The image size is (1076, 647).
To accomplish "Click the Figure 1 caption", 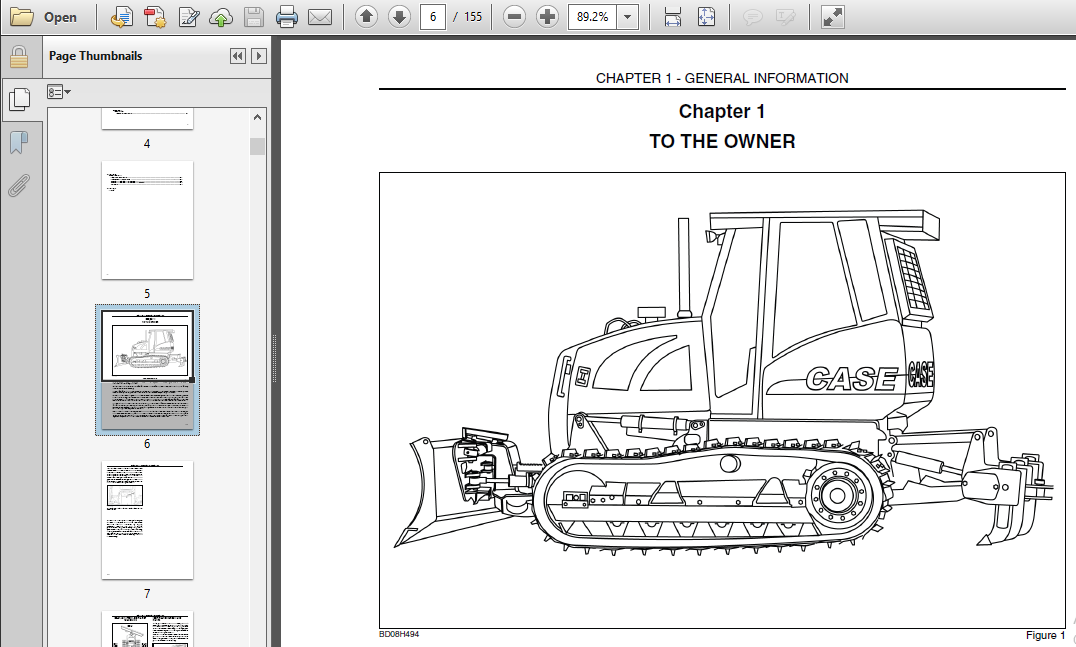I will point(1046,635).
